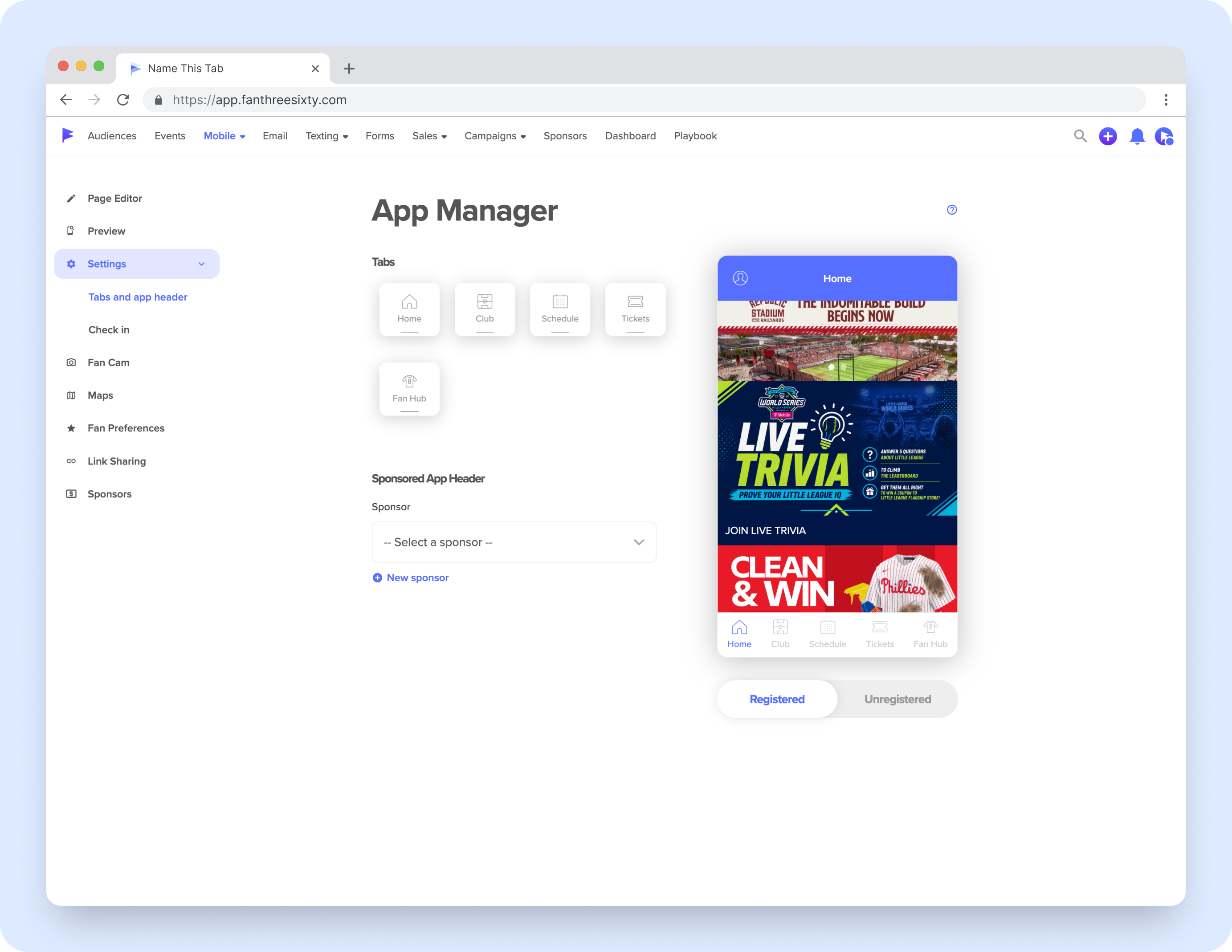Go to Forms in top nav
This screenshot has width=1232, height=952.
pyautogui.click(x=379, y=136)
